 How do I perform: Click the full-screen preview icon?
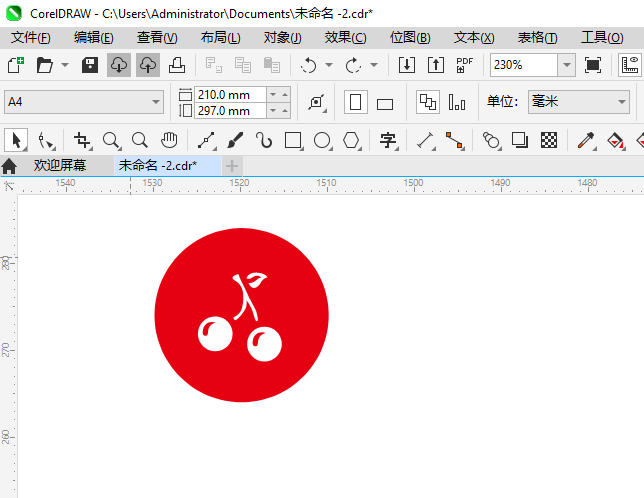pyautogui.click(x=593, y=65)
